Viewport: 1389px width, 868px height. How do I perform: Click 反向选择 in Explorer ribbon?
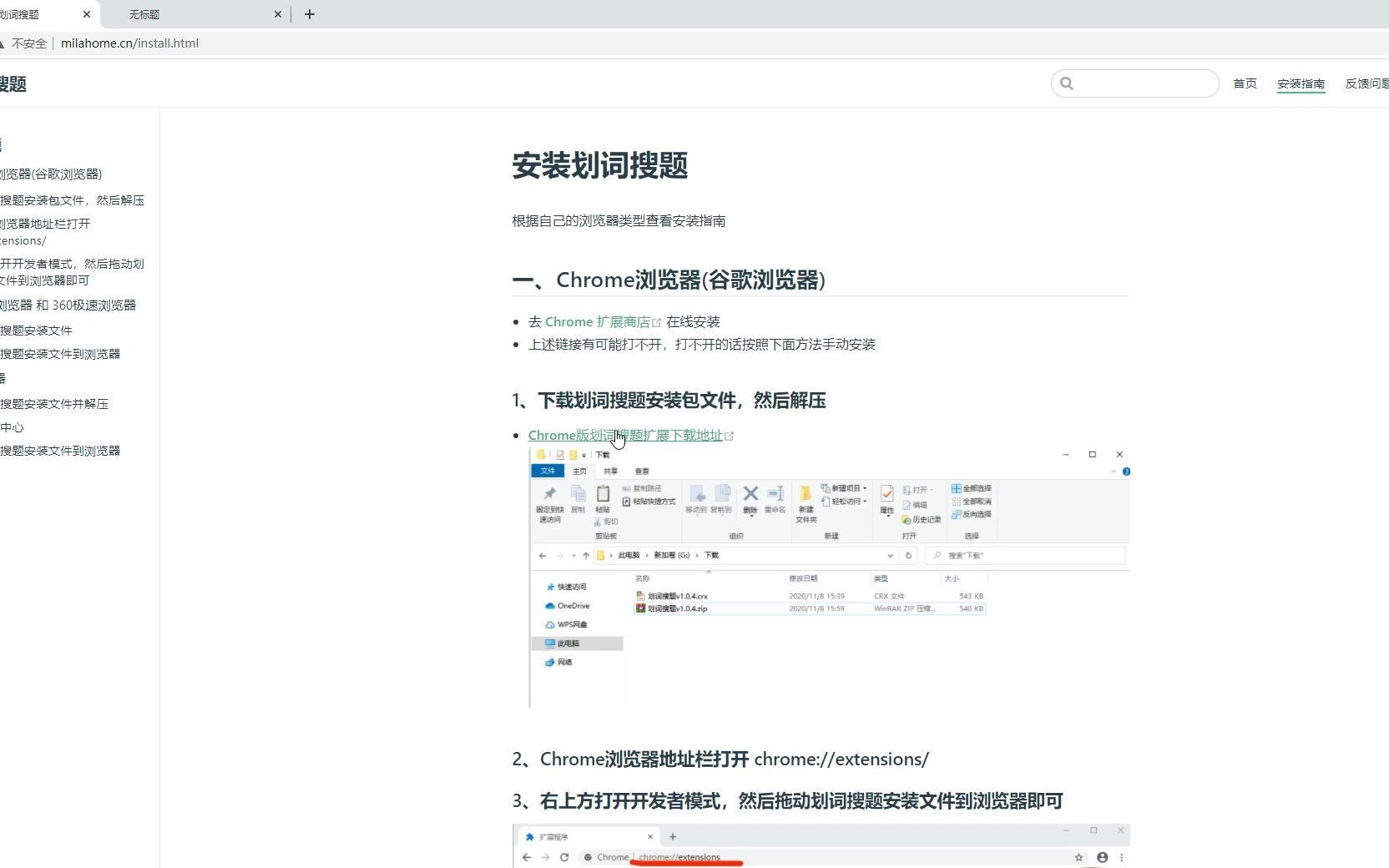tap(972, 514)
